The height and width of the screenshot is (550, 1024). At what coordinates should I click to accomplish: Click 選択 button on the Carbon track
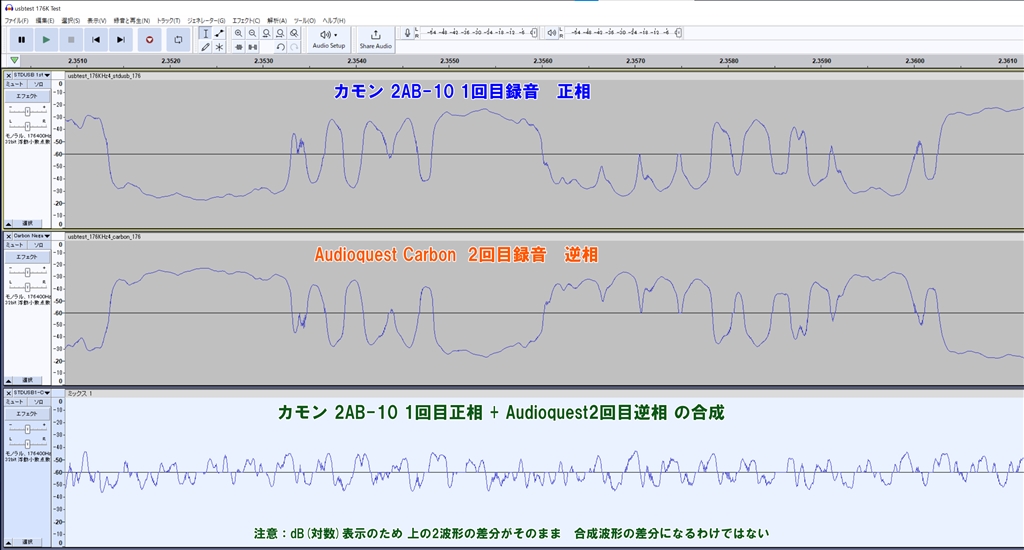coord(27,380)
